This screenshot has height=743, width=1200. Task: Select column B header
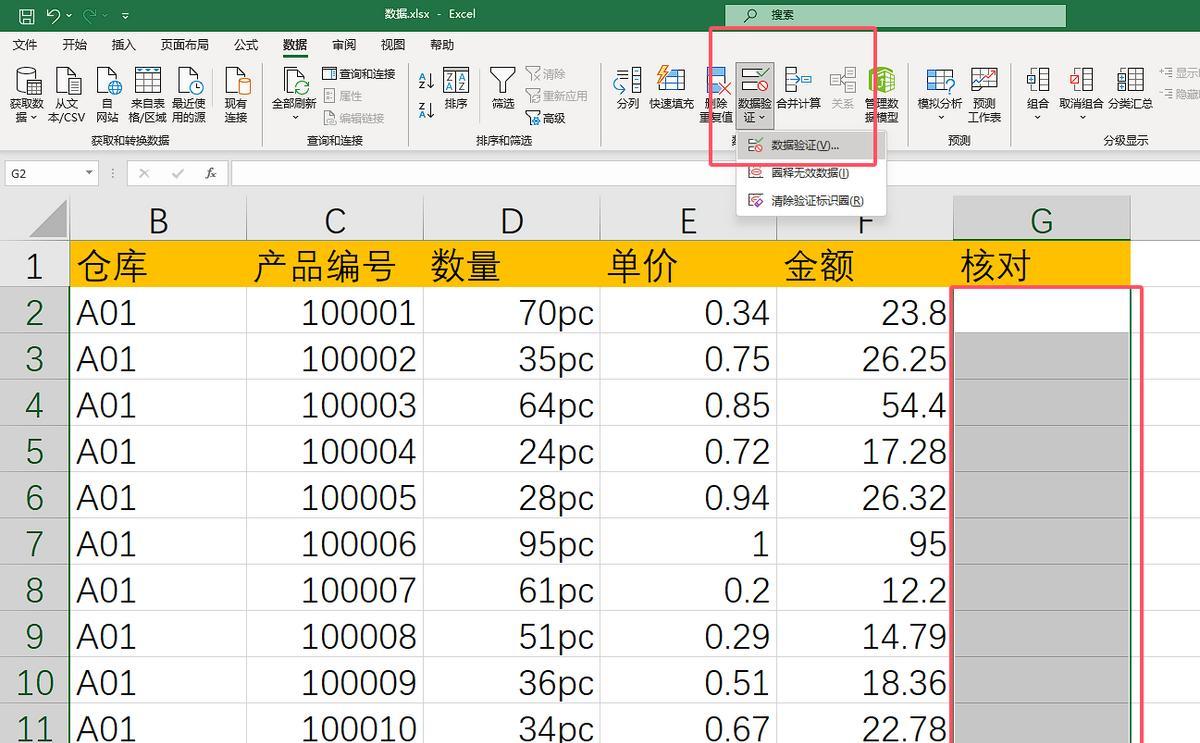click(158, 219)
